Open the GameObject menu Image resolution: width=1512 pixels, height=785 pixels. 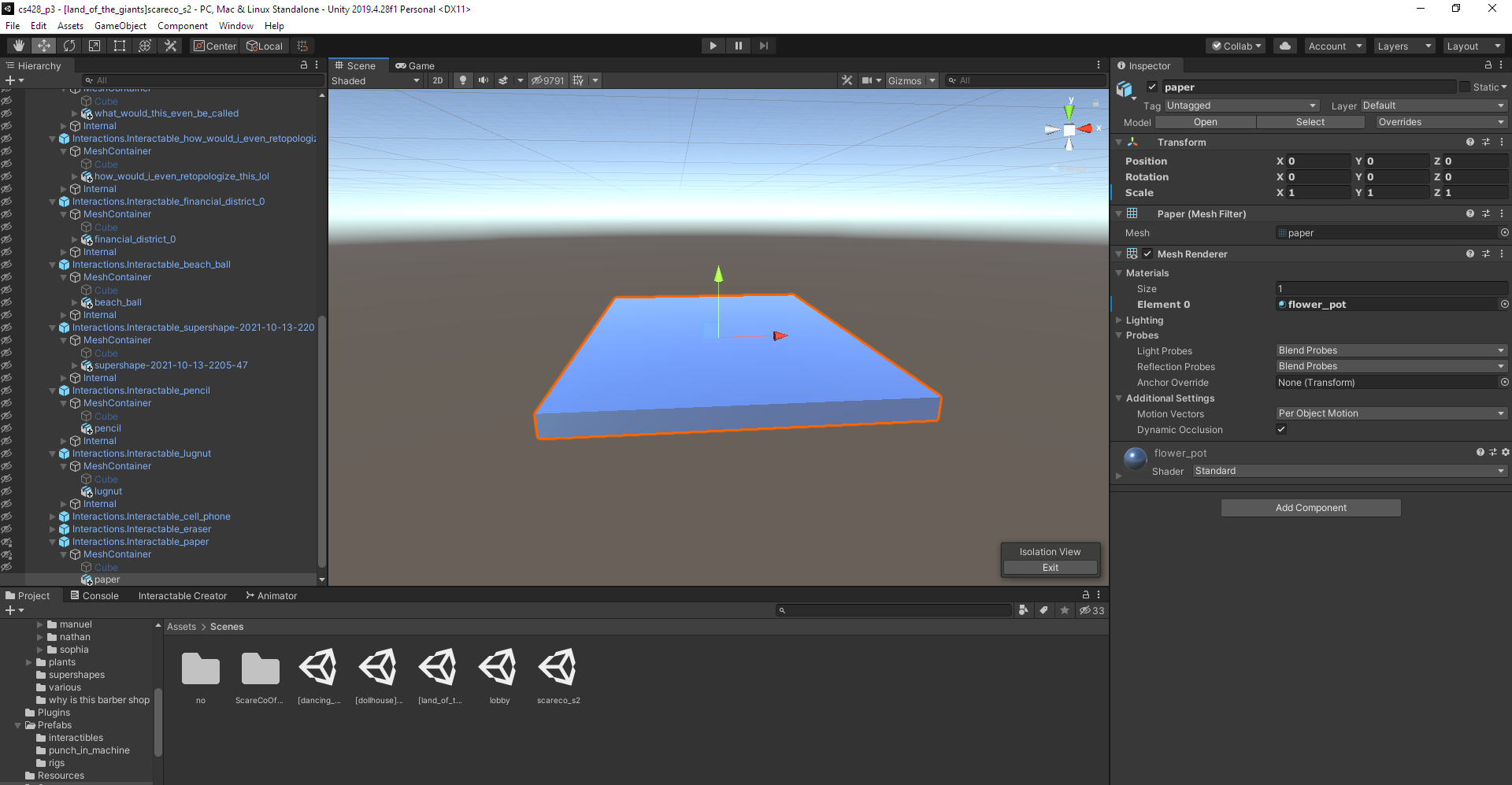tap(120, 26)
